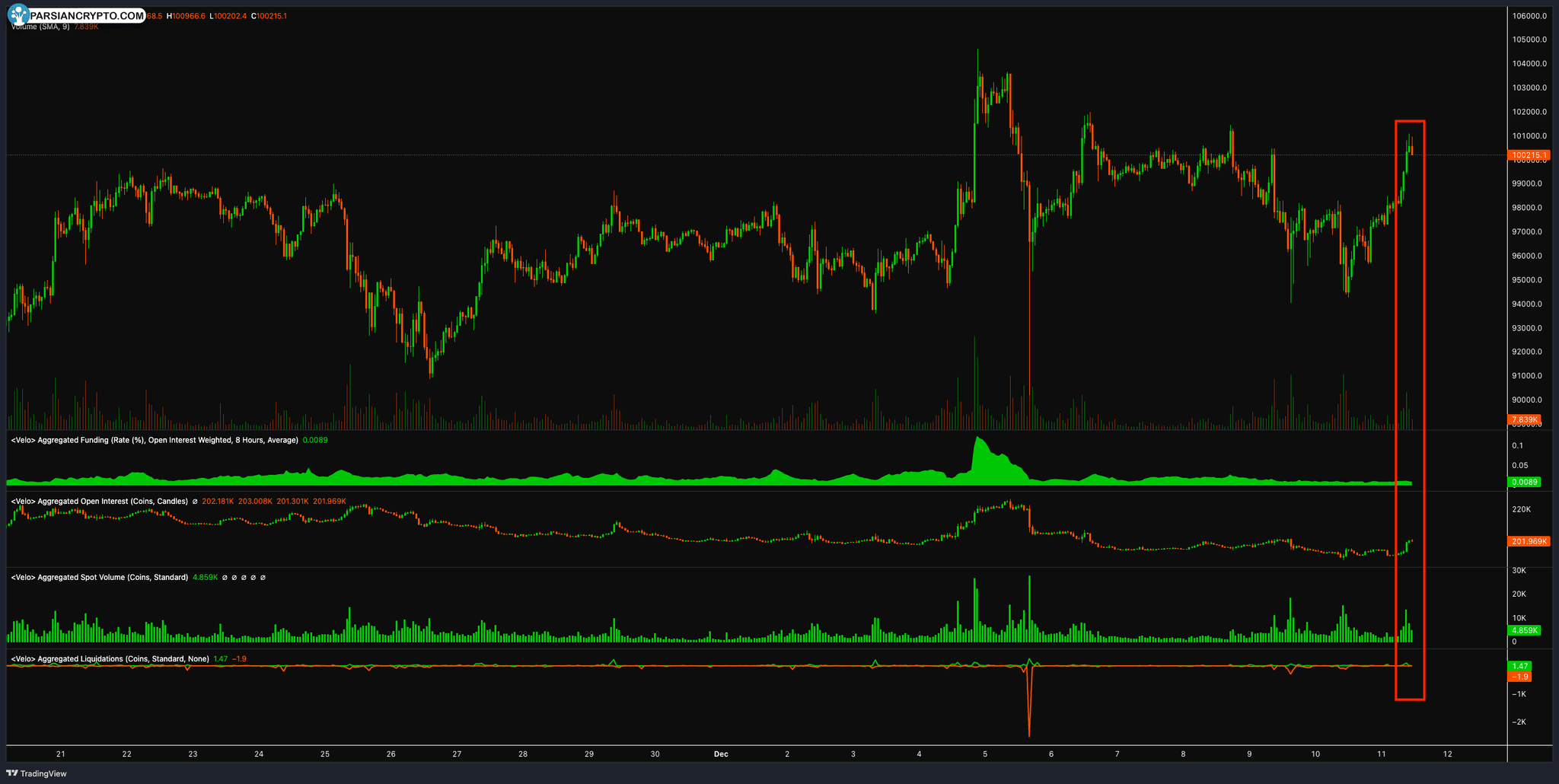Click the 220K open interest axis label
The height and width of the screenshot is (784, 1559).
click(x=1521, y=509)
